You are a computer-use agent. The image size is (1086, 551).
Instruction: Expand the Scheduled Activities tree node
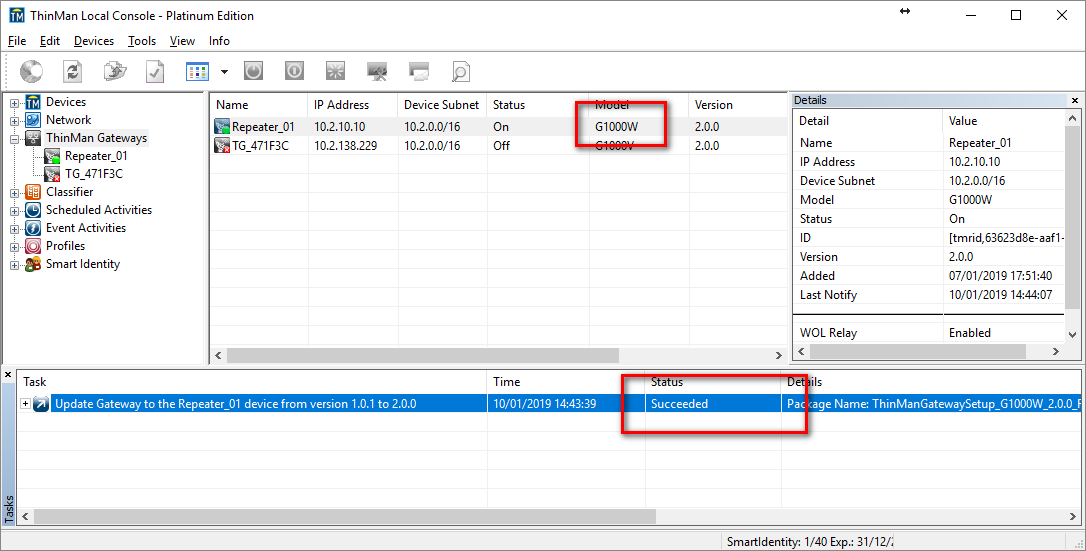[15, 211]
